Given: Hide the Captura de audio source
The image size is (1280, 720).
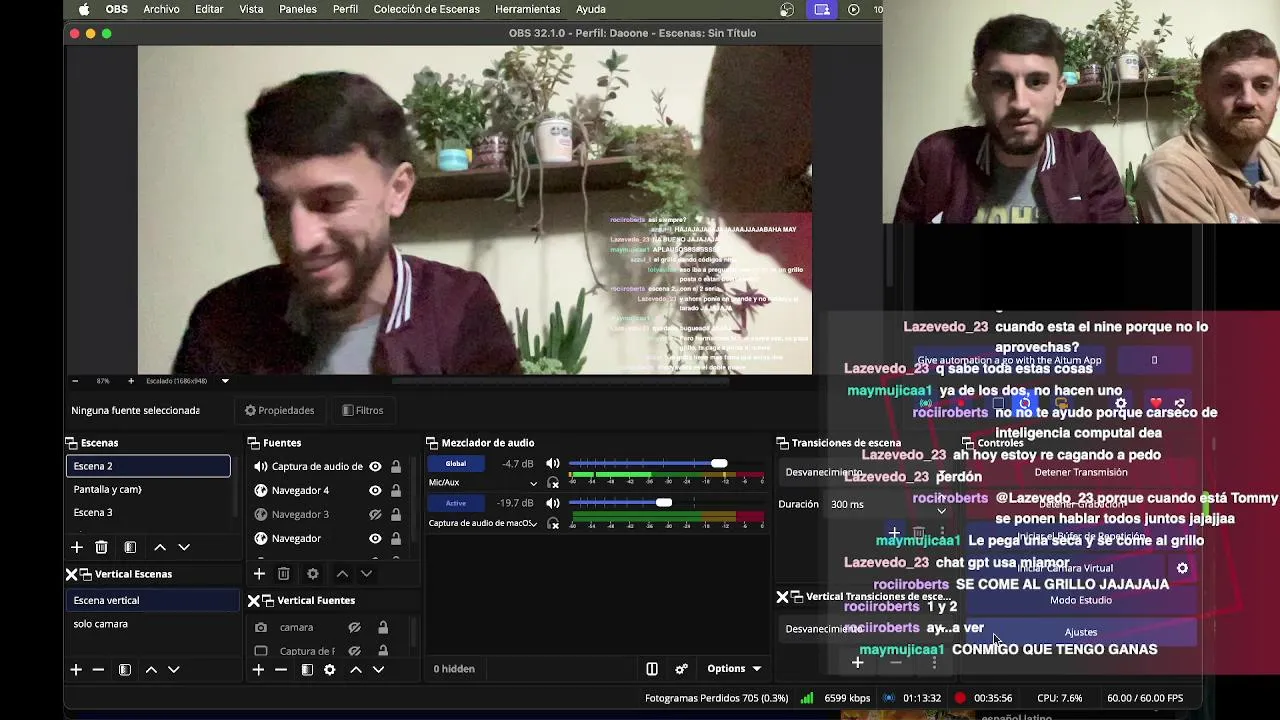Looking at the screenshot, I should (x=375, y=466).
